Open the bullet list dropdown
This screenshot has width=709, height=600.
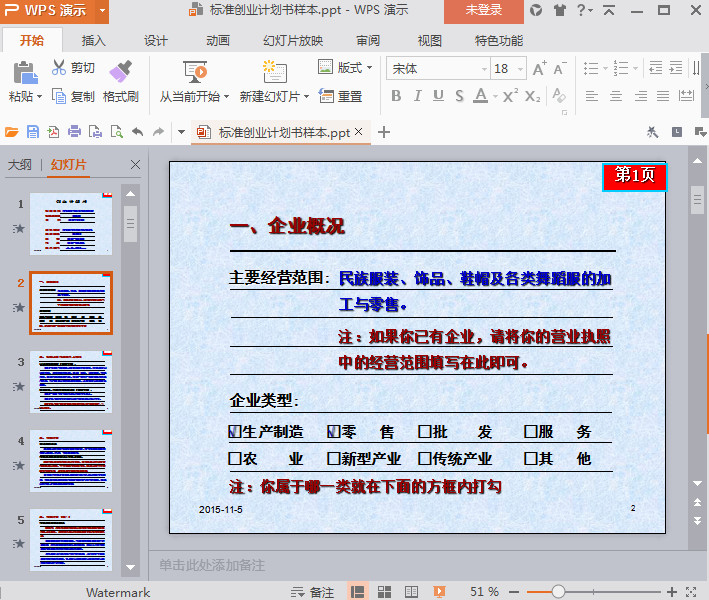coord(605,69)
